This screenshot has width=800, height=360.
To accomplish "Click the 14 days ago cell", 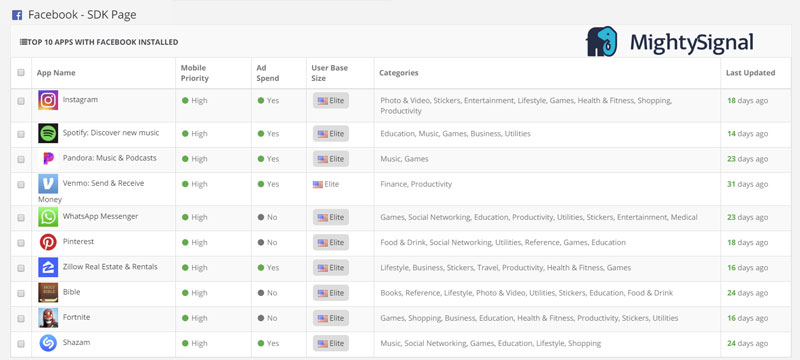I will [x=747, y=134].
